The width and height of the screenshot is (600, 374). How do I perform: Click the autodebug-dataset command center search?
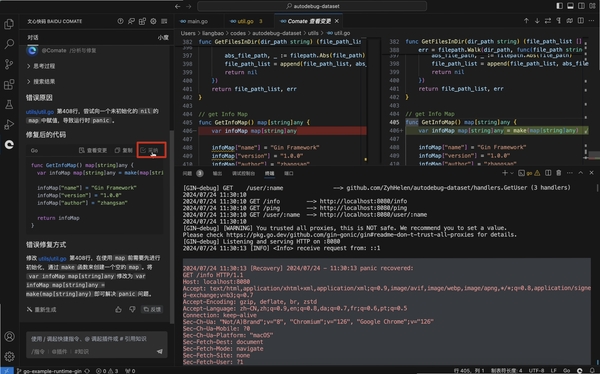click(312, 6)
